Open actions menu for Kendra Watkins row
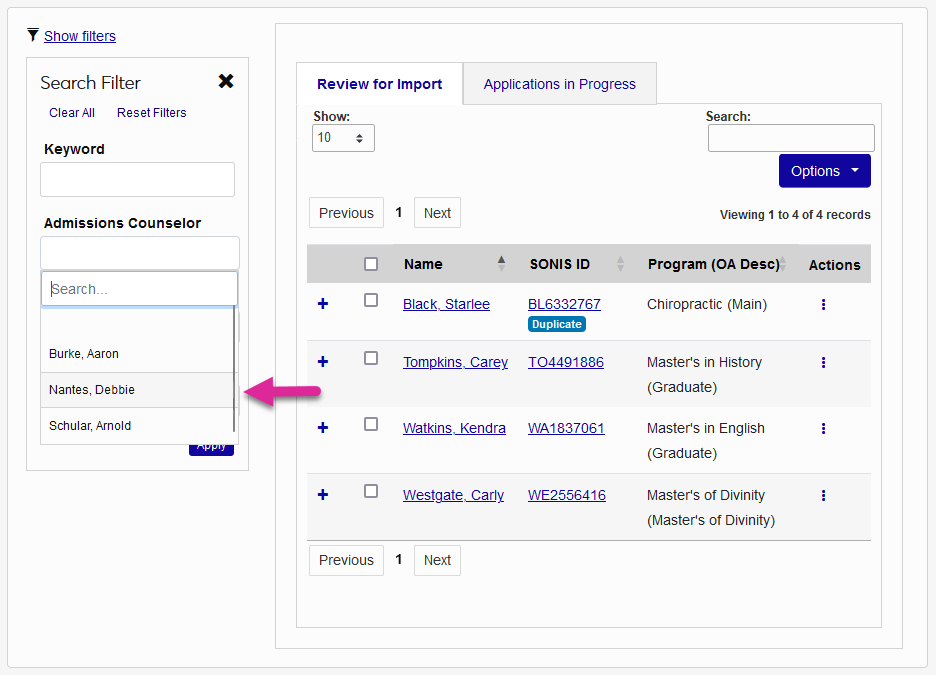 tap(823, 428)
